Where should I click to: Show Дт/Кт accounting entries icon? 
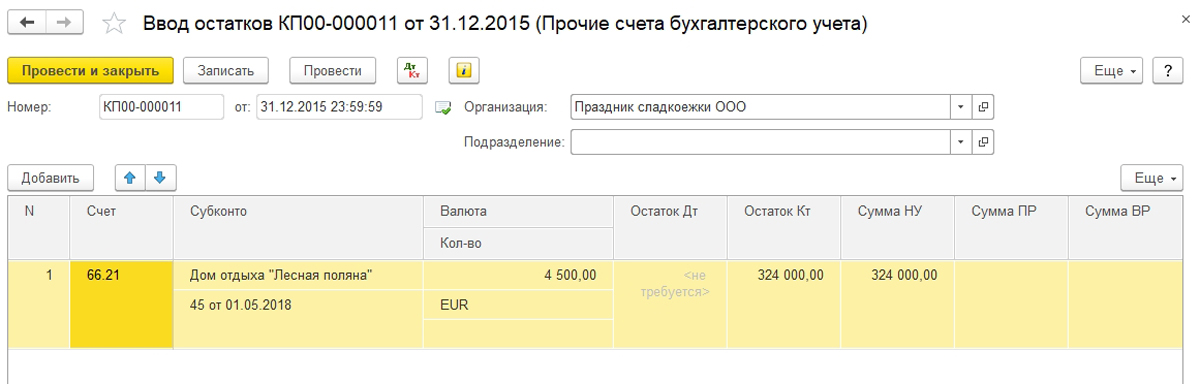pos(412,70)
